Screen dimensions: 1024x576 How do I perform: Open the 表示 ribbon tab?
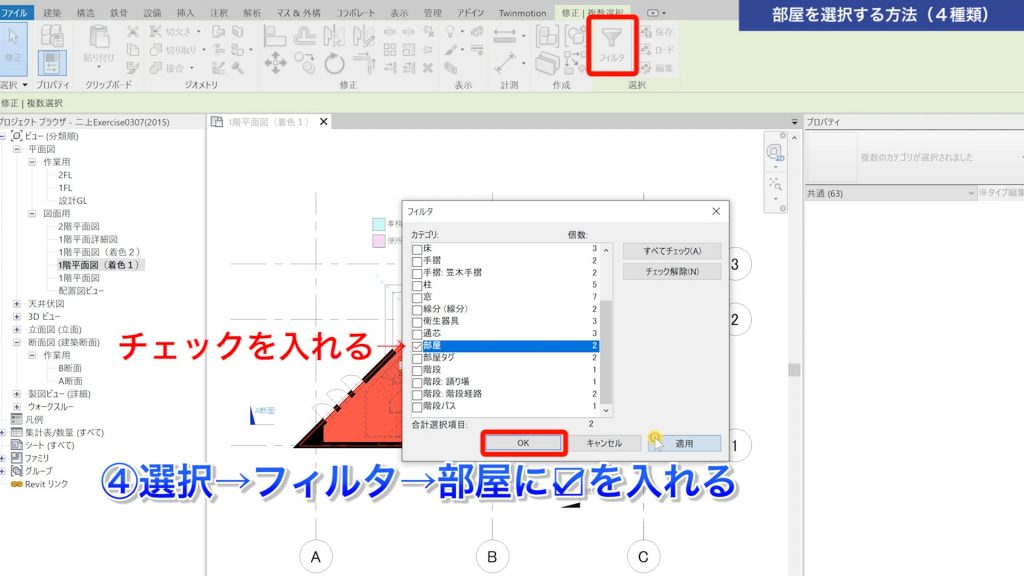(398, 10)
